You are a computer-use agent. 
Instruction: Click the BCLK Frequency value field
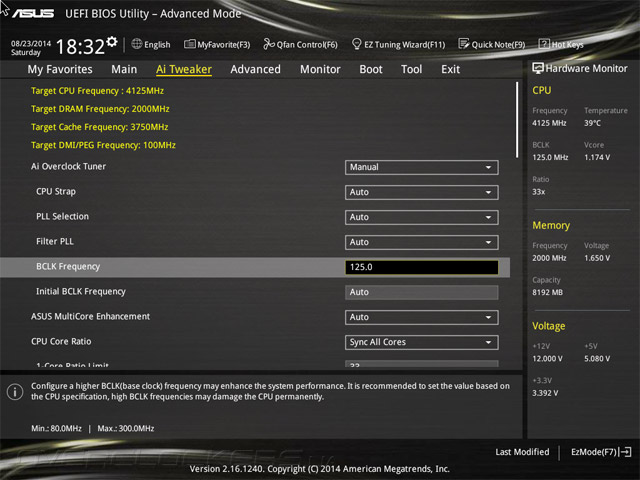[x=422, y=267]
